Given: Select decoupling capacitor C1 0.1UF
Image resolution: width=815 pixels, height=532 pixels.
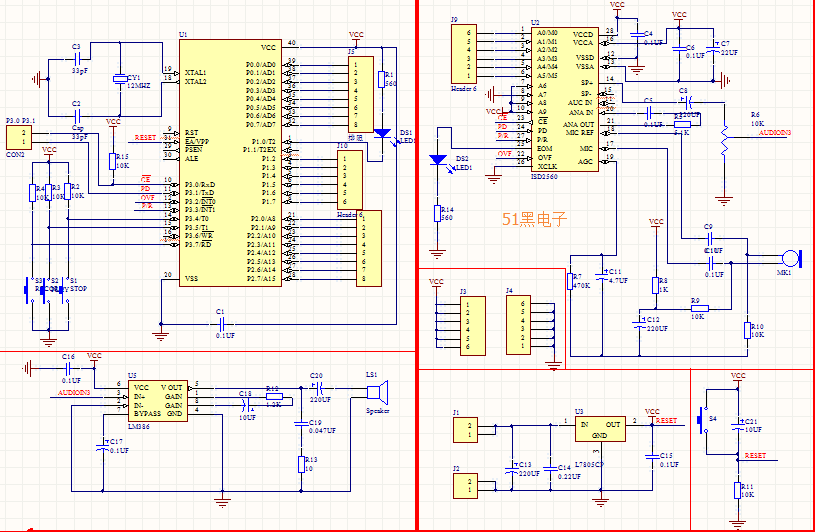Looking at the screenshot, I should [222, 324].
